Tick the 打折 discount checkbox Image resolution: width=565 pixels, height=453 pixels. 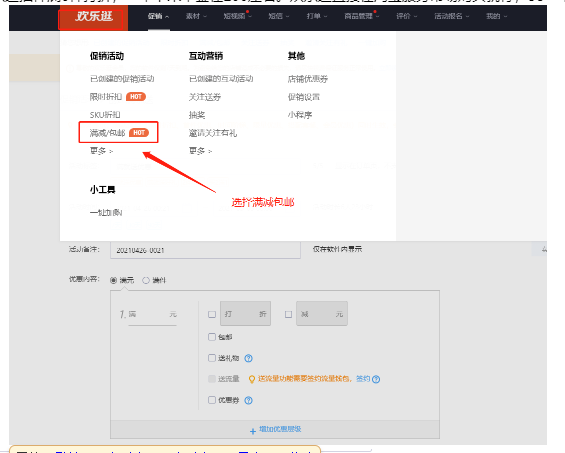(x=212, y=315)
